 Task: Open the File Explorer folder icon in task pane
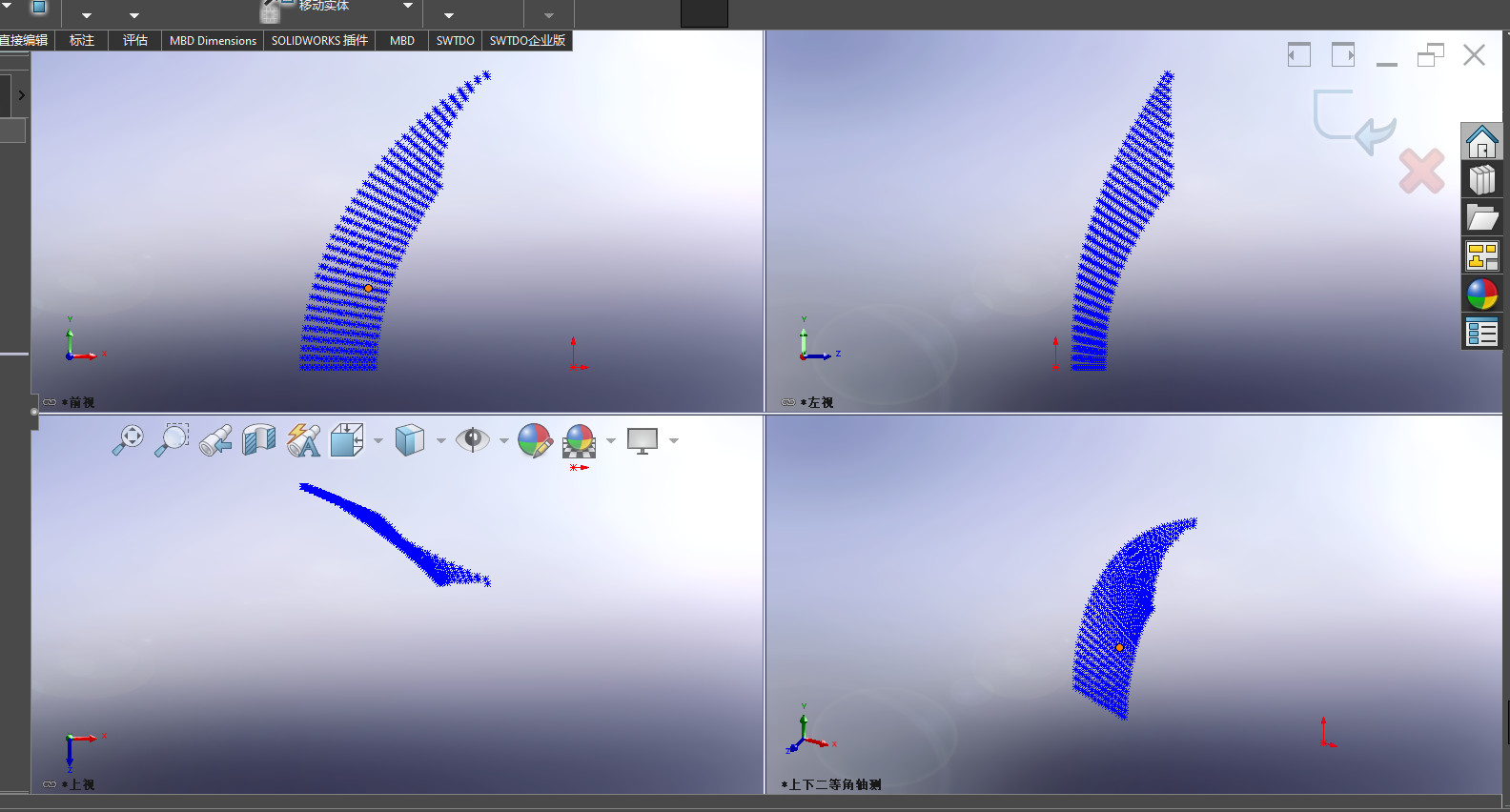1481,218
